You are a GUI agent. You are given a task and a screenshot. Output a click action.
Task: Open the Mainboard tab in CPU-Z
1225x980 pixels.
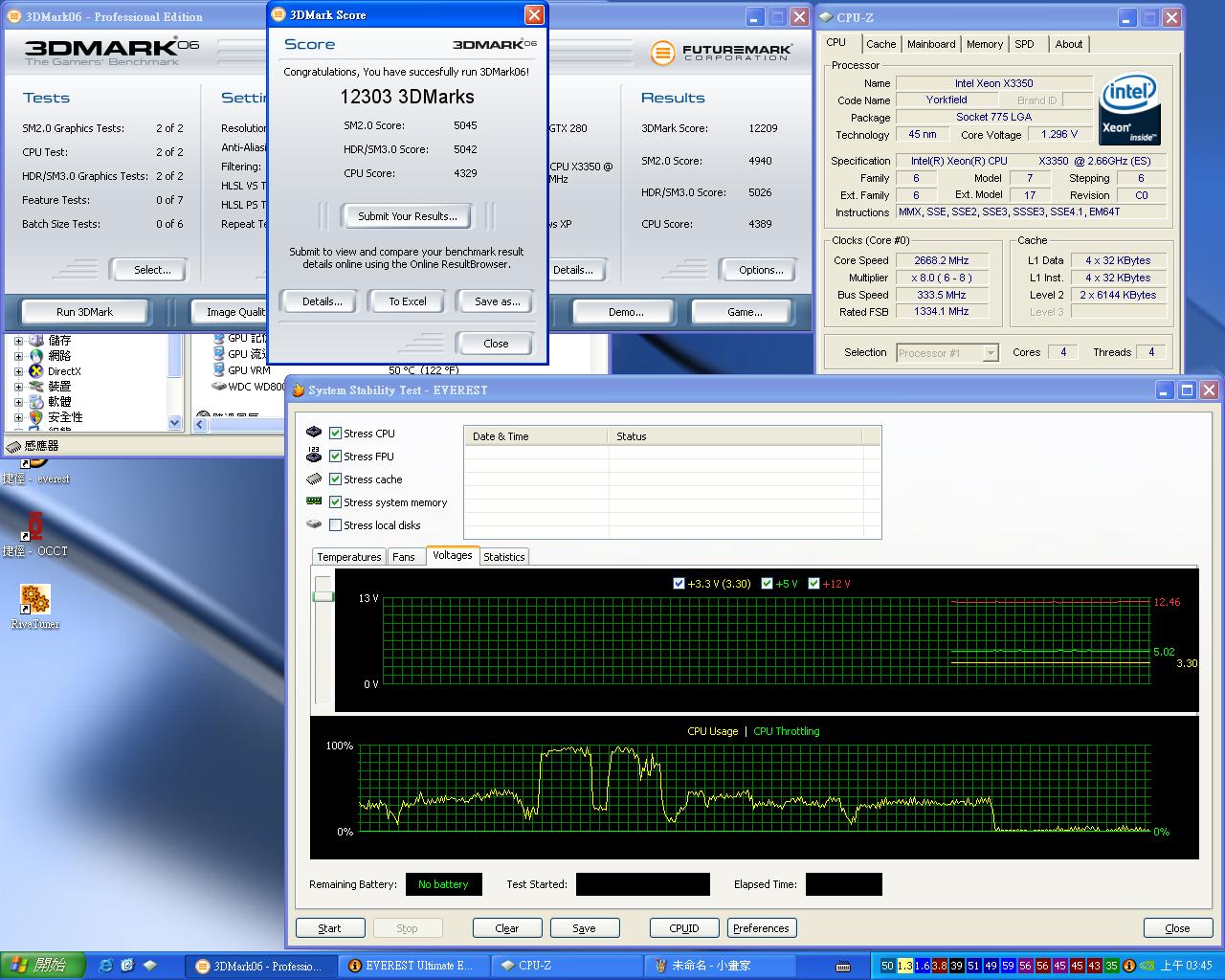[930, 44]
